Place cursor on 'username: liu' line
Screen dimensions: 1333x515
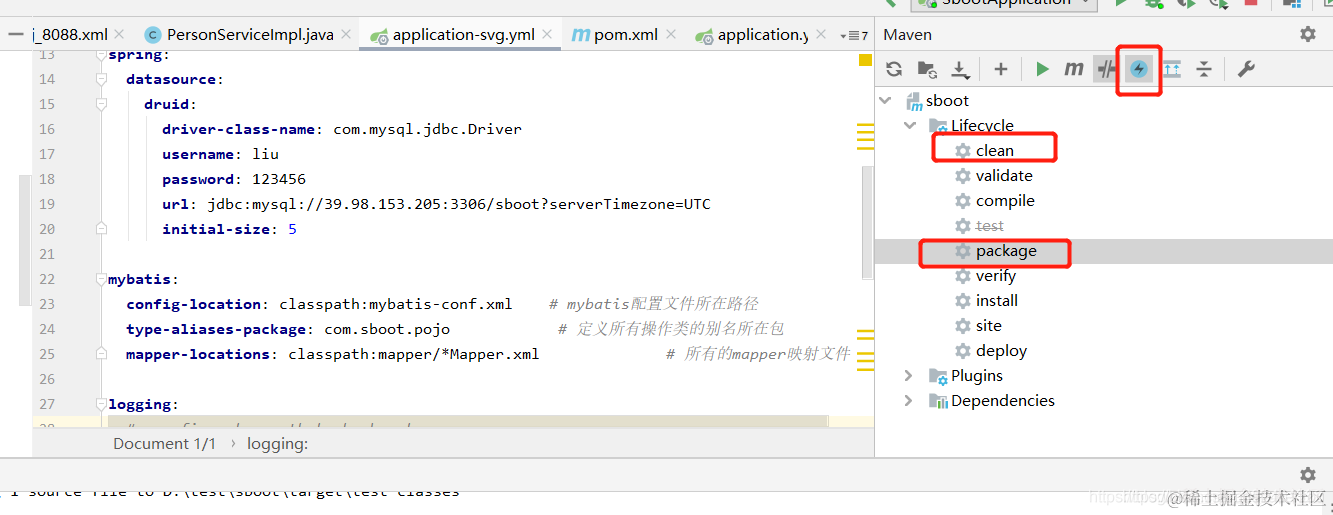click(x=220, y=154)
